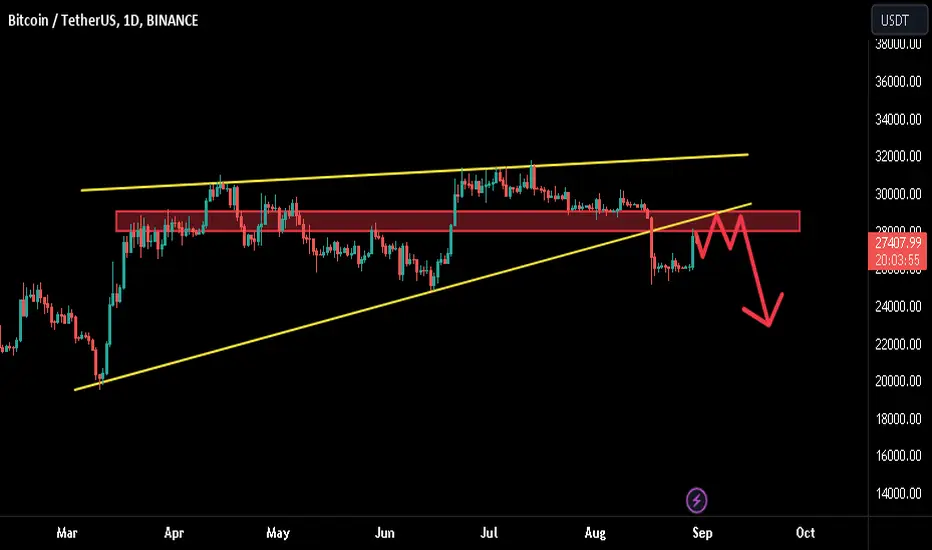Click the 36000.00 price axis label
932x550 pixels.
(x=898, y=81)
